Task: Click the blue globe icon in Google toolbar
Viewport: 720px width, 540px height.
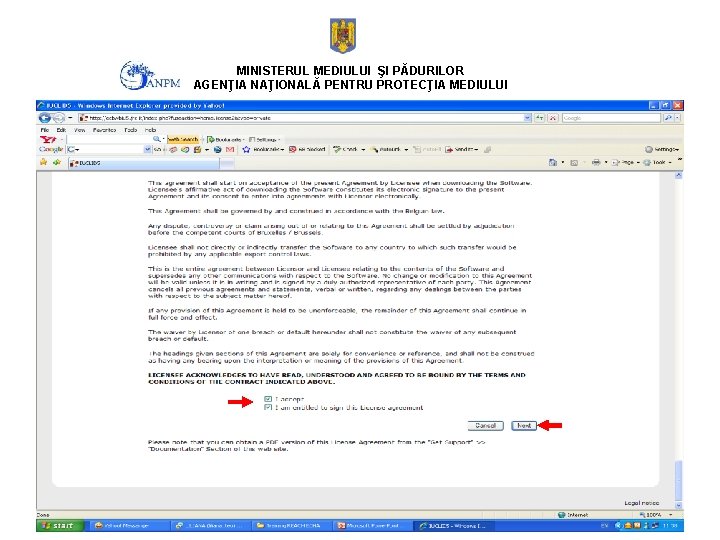Action: [x=218, y=149]
